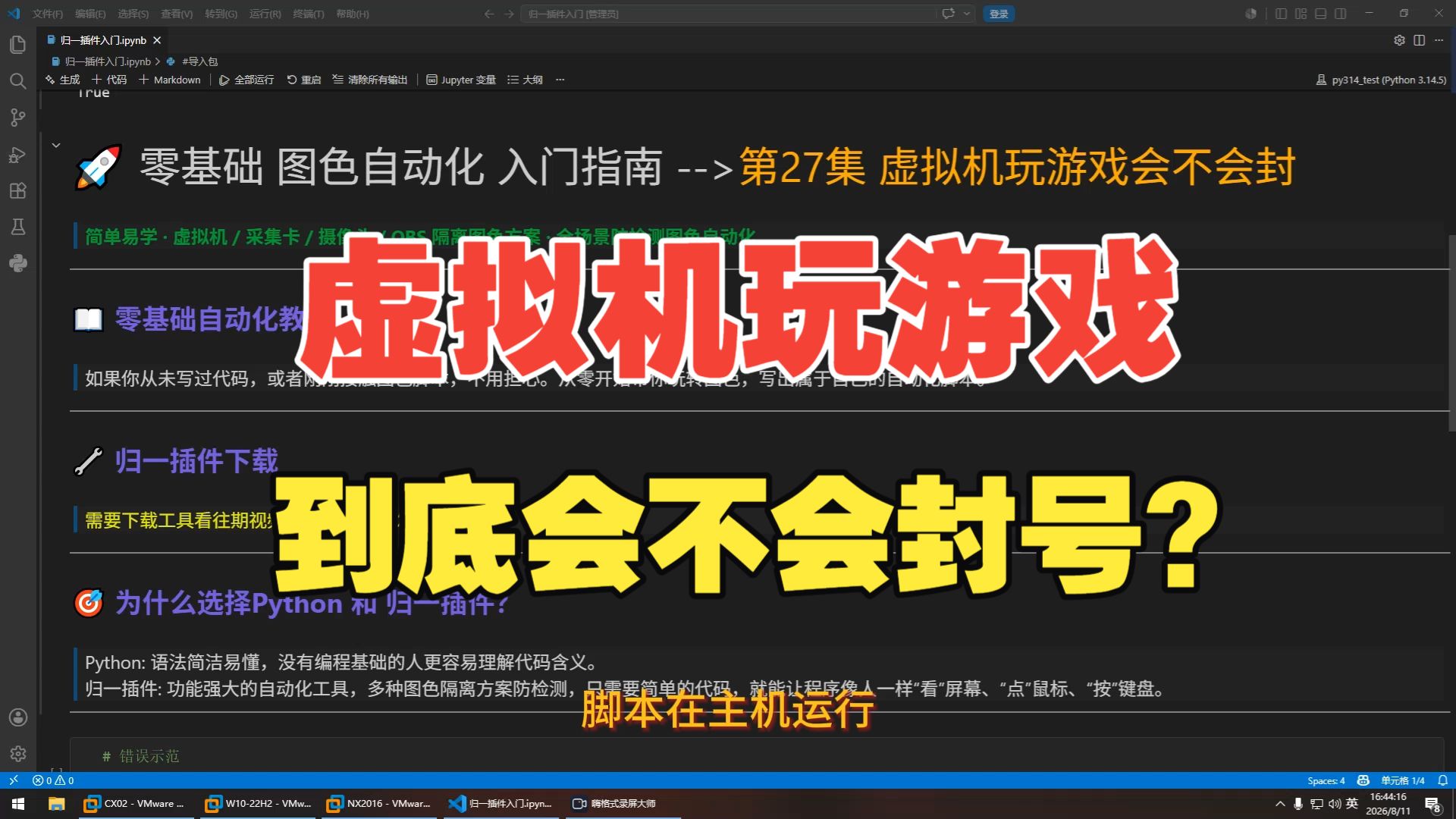Screen dimensions: 1456x819
Task: Open the customize layout button
Action: point(1301,14)
